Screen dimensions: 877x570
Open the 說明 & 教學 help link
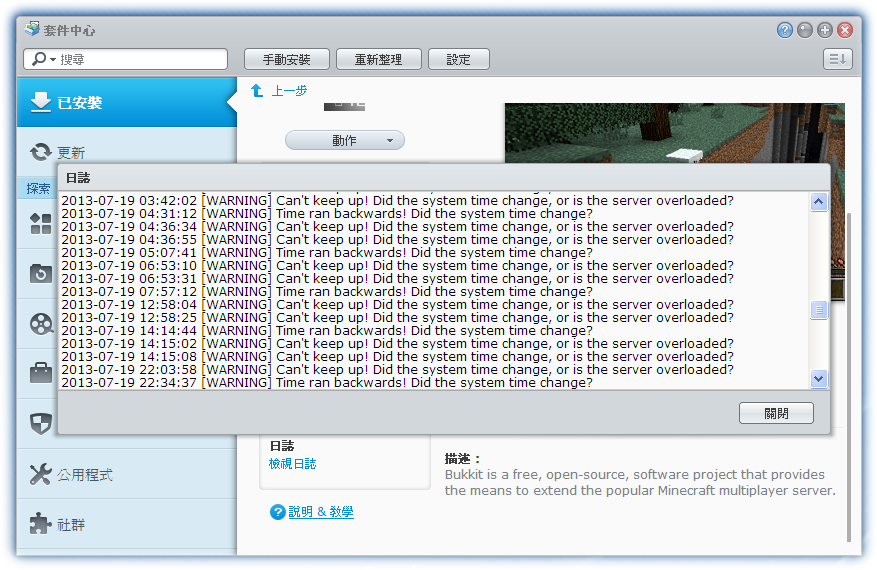click(x=321, y=512)
